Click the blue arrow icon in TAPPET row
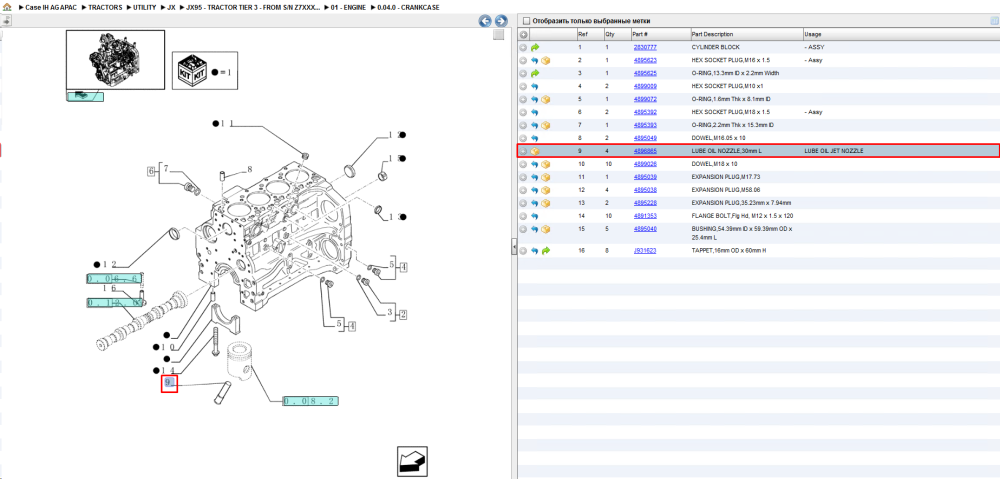 click(x=534, y=251)
